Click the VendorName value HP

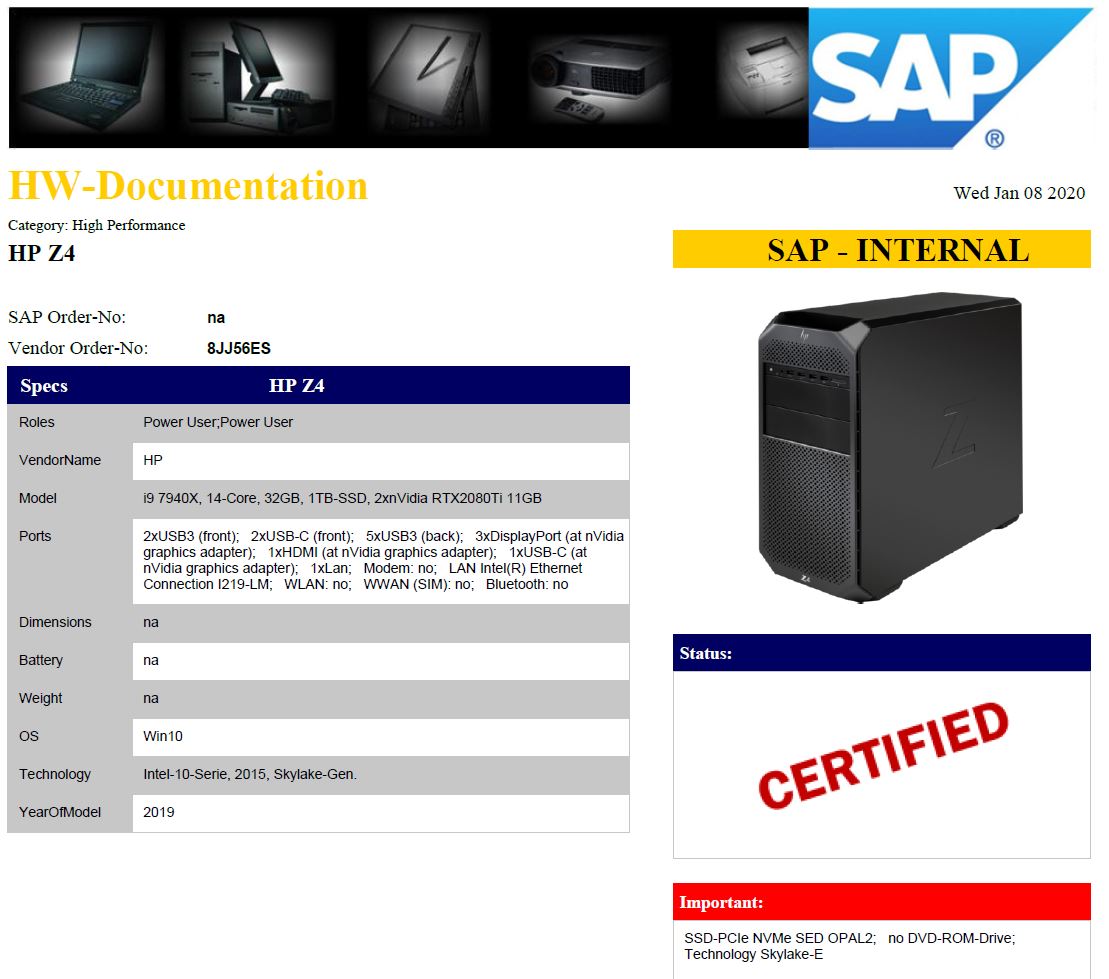click(153, 460)
